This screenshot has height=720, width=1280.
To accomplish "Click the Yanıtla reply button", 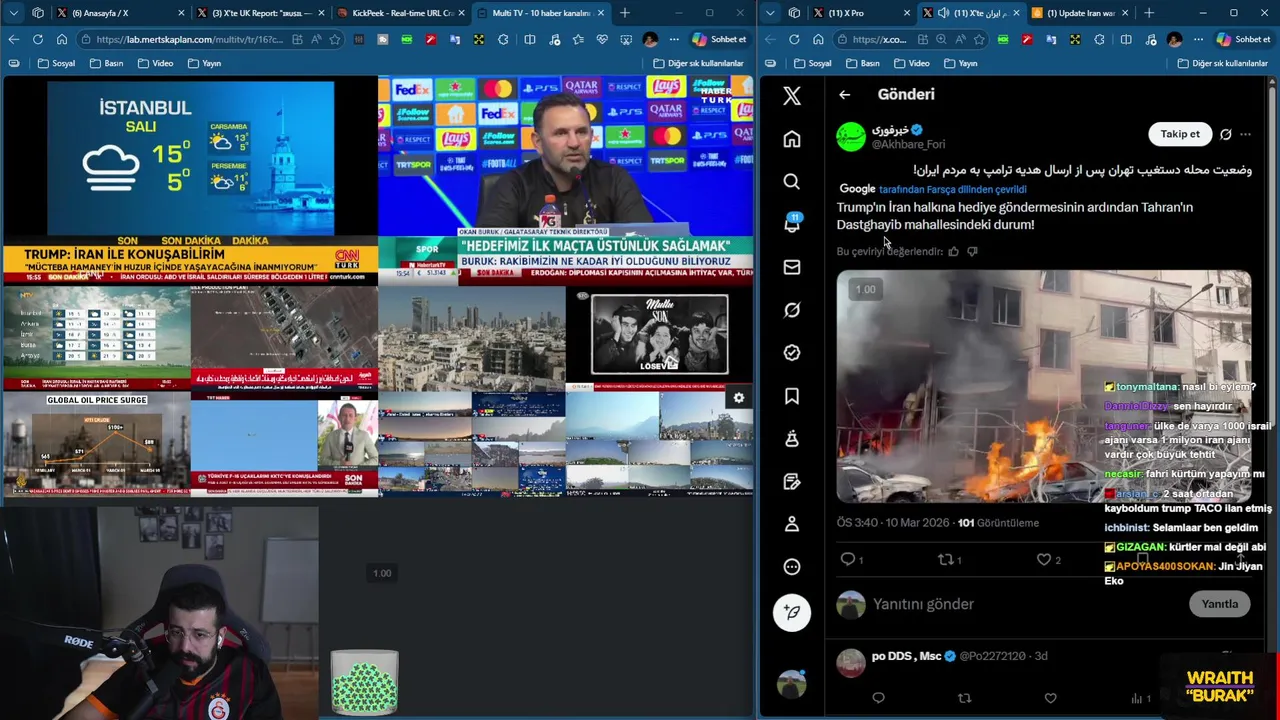I will (x=1219, y=604).
